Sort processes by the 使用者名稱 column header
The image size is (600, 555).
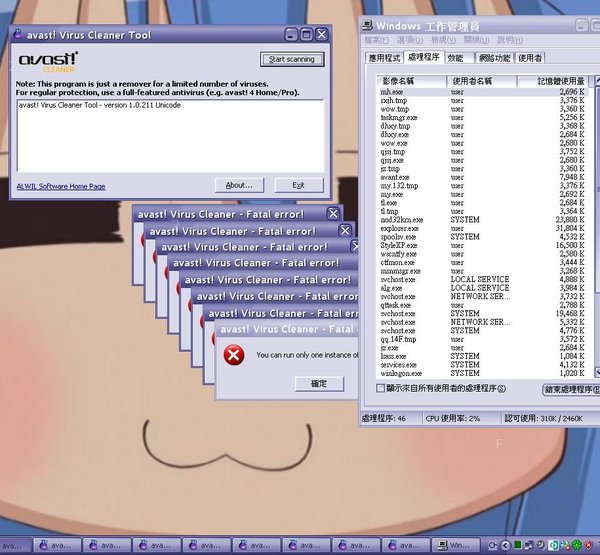click(x=482, y=81)
